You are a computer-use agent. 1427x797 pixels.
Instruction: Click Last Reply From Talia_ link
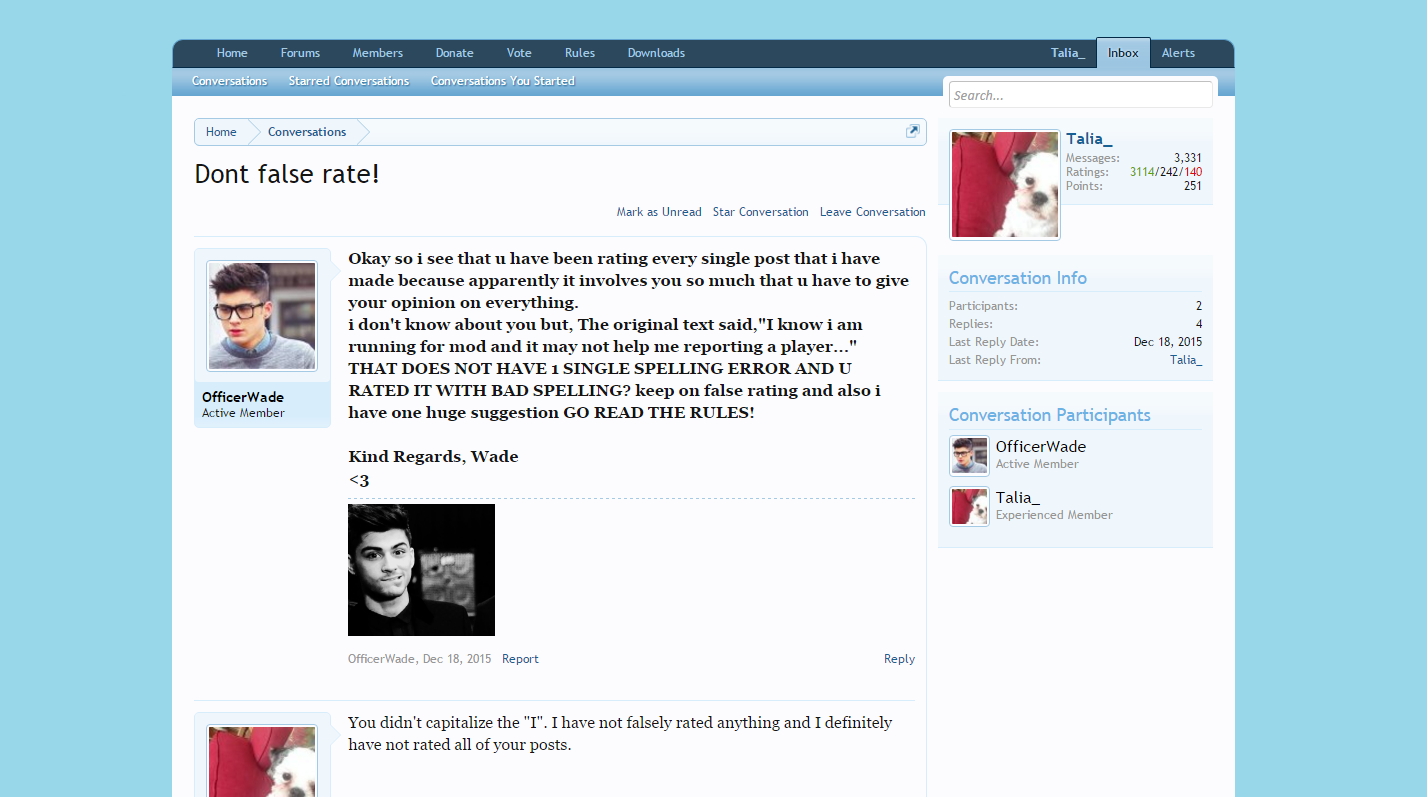(1186, 360)
